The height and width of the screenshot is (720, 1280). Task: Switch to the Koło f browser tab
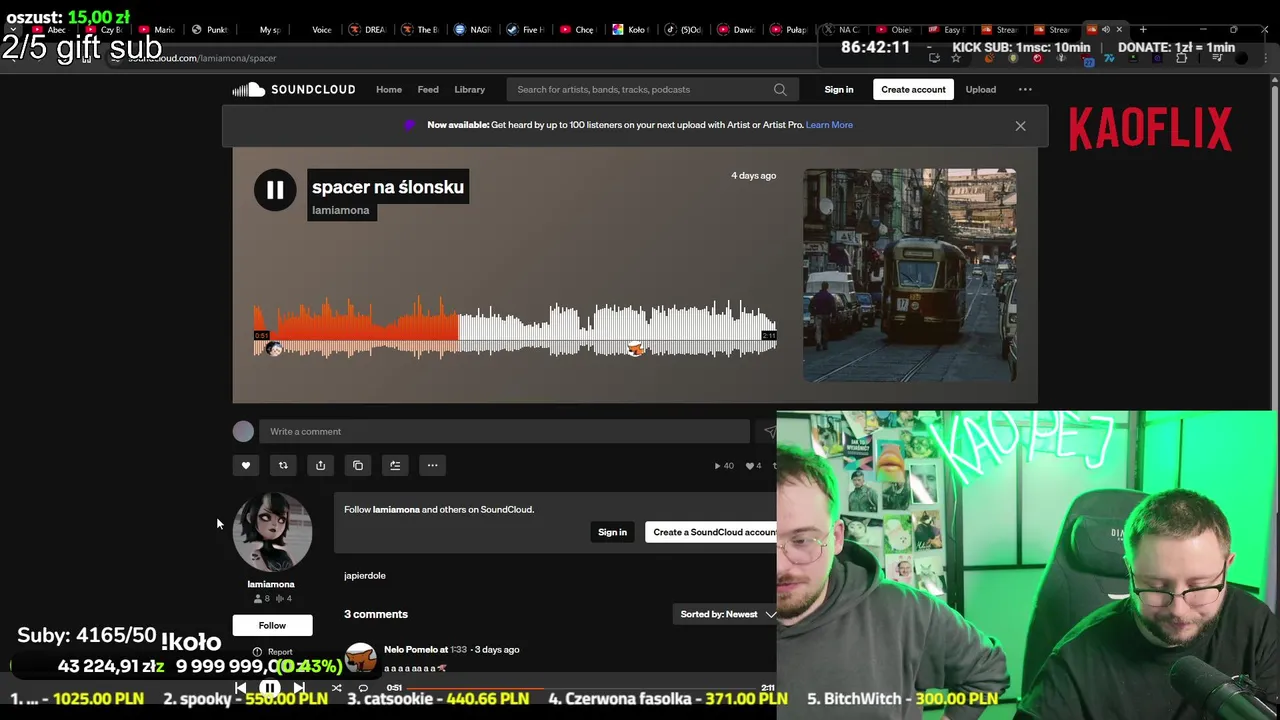(x=630, y=30)
